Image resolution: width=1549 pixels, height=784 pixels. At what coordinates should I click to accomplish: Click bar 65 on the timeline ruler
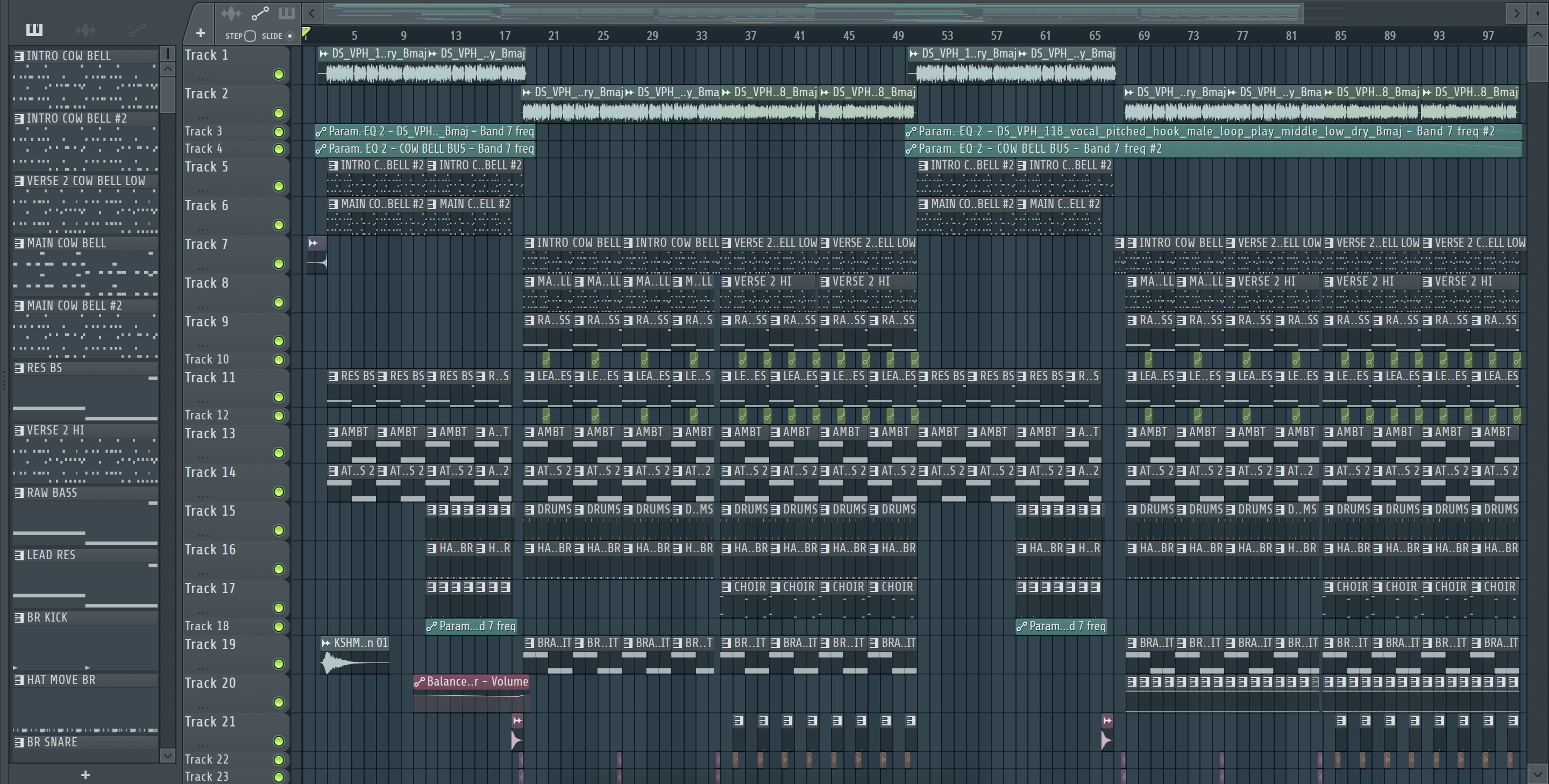point(1095,36)
